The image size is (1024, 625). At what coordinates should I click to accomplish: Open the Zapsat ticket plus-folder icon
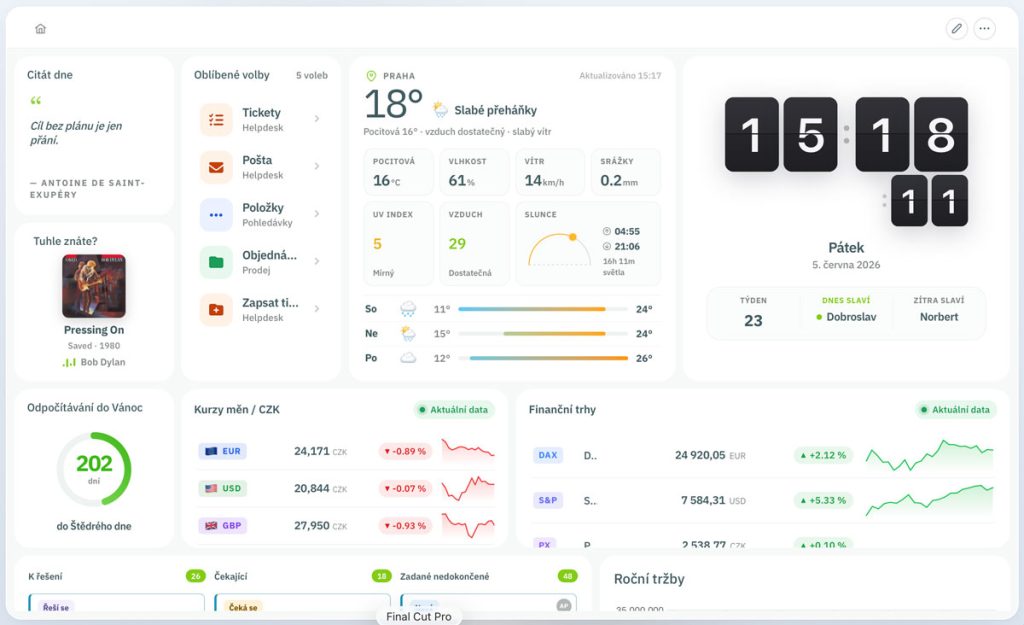(x=216, y=310)
